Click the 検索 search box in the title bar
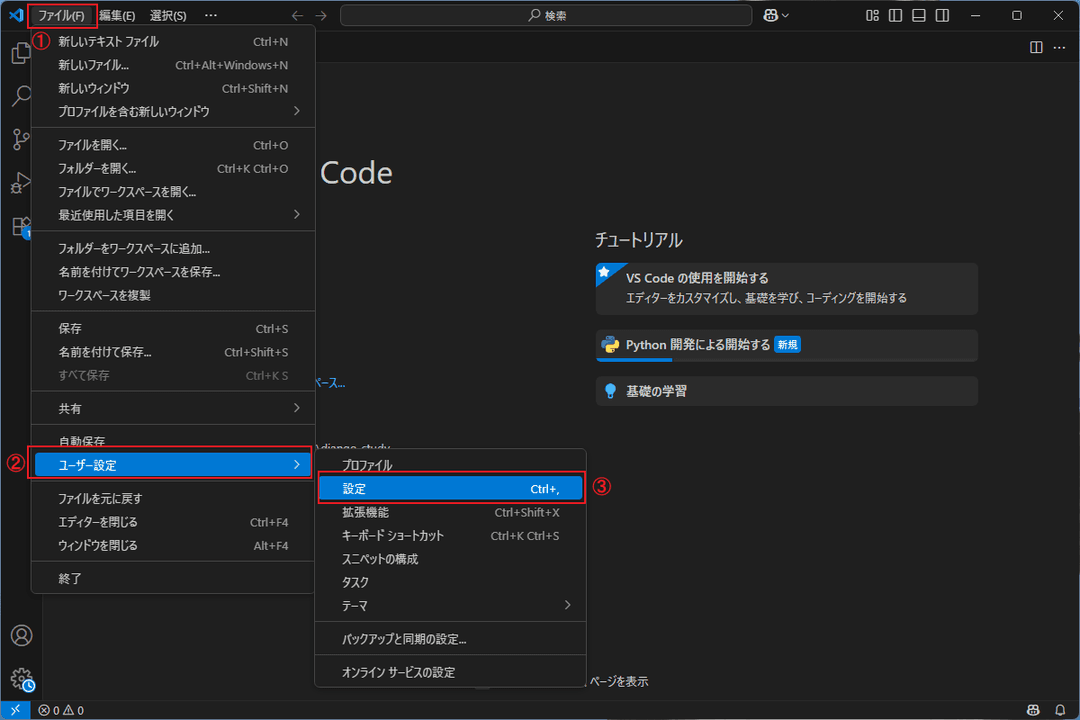 tap(545, 15)
